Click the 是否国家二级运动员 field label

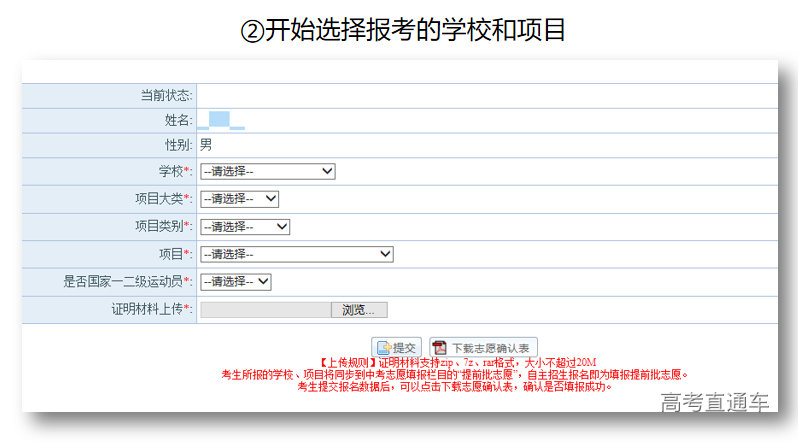tap(126, 282)
